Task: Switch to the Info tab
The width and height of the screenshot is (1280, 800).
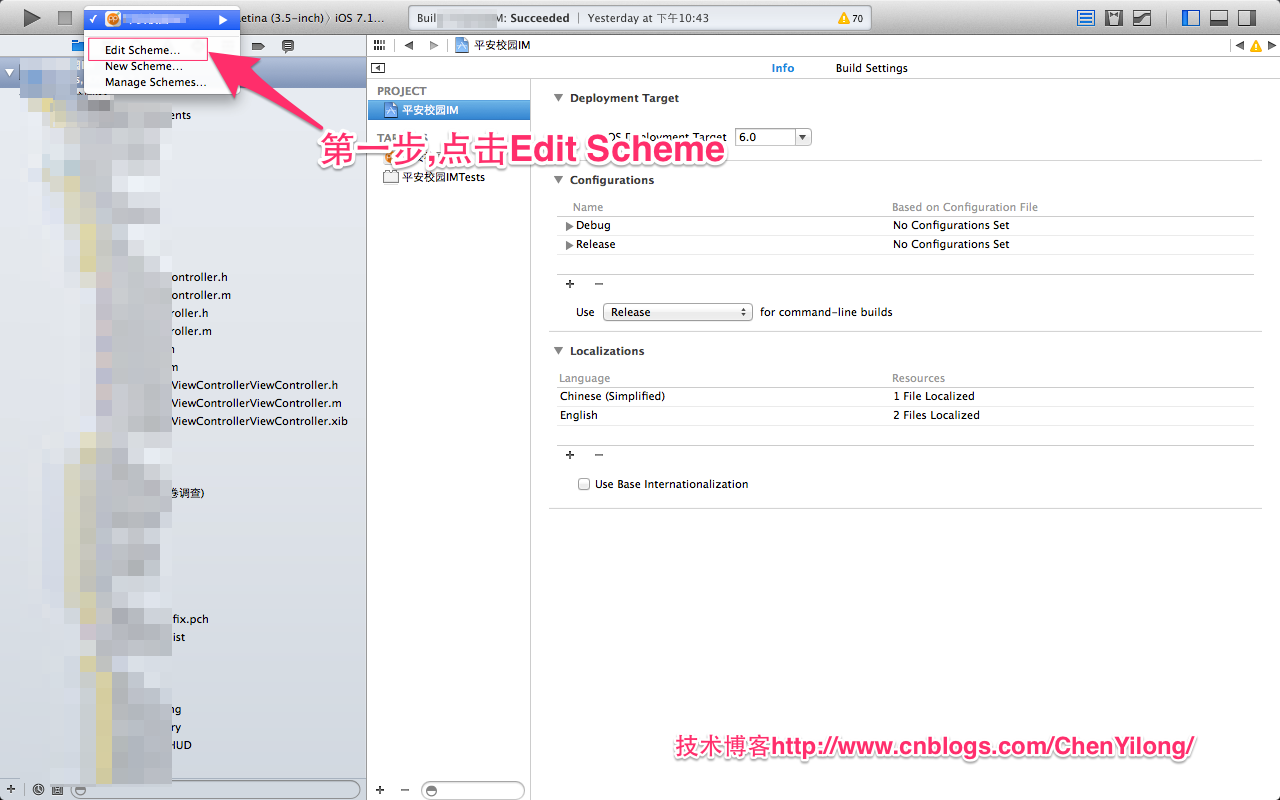Action: (x=783, y=68)
